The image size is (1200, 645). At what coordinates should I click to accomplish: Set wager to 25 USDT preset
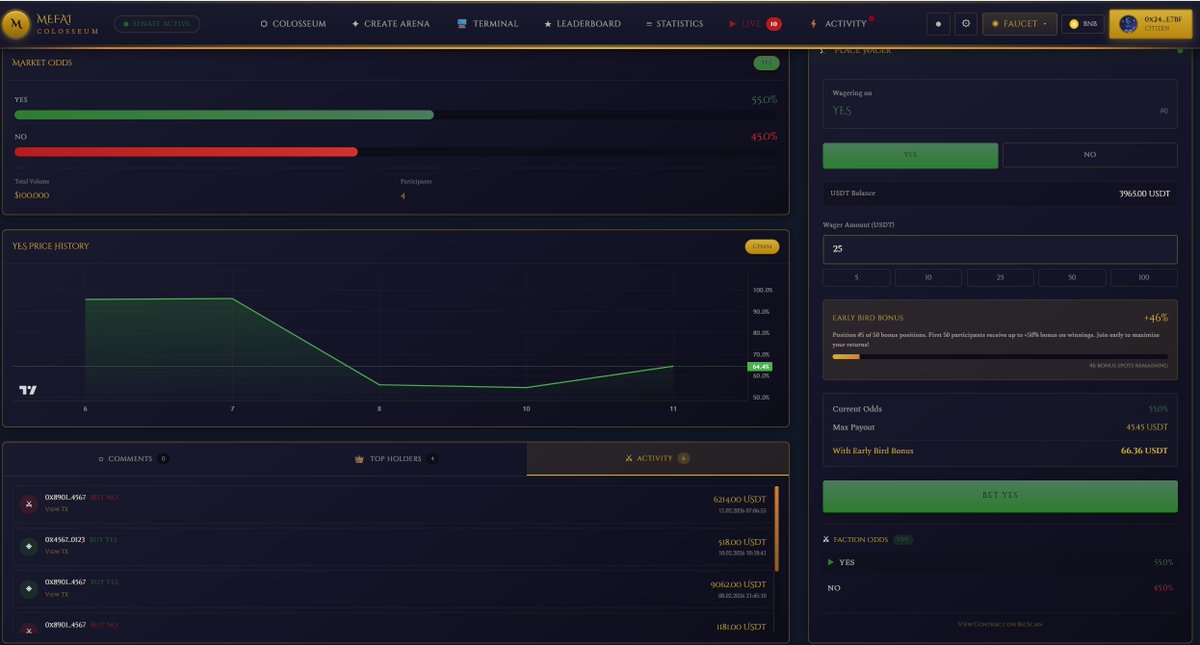point(1000,278)
